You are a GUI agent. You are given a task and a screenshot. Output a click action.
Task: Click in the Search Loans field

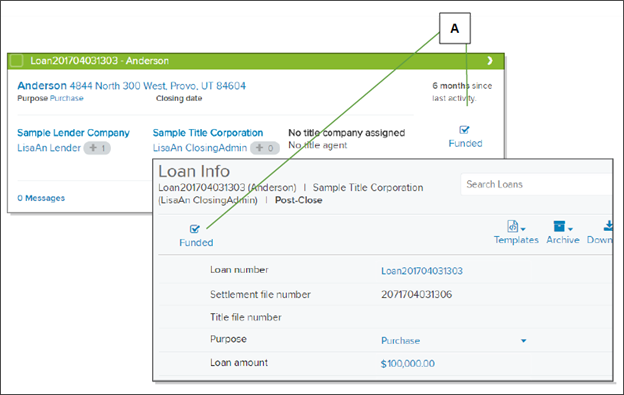coord(536,184)
